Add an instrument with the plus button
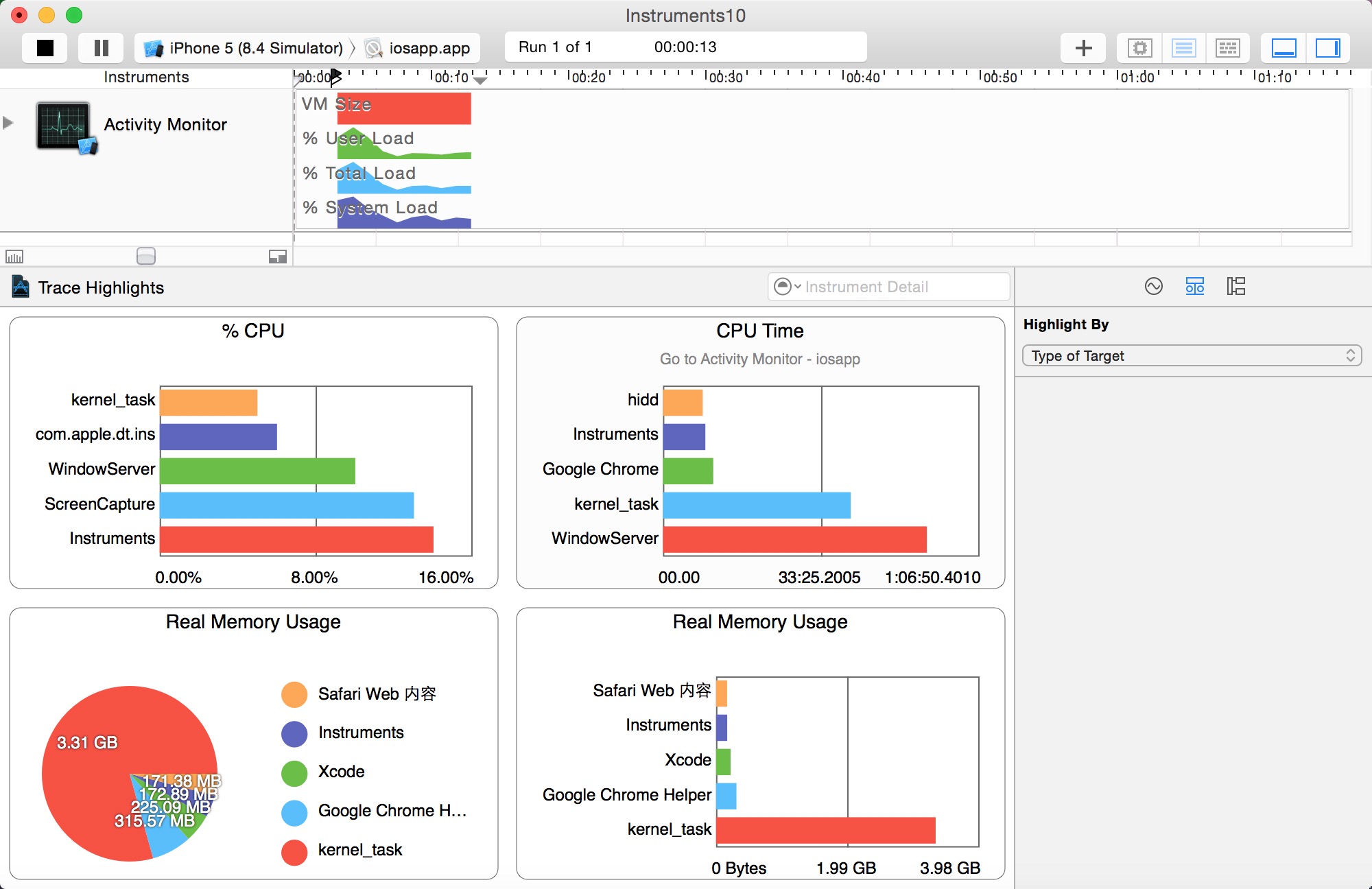 pos(1083,48)
